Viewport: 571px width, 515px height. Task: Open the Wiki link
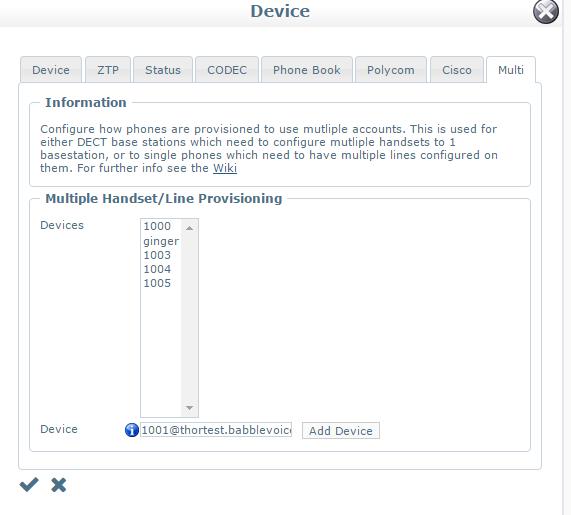(x=225, y=168)
